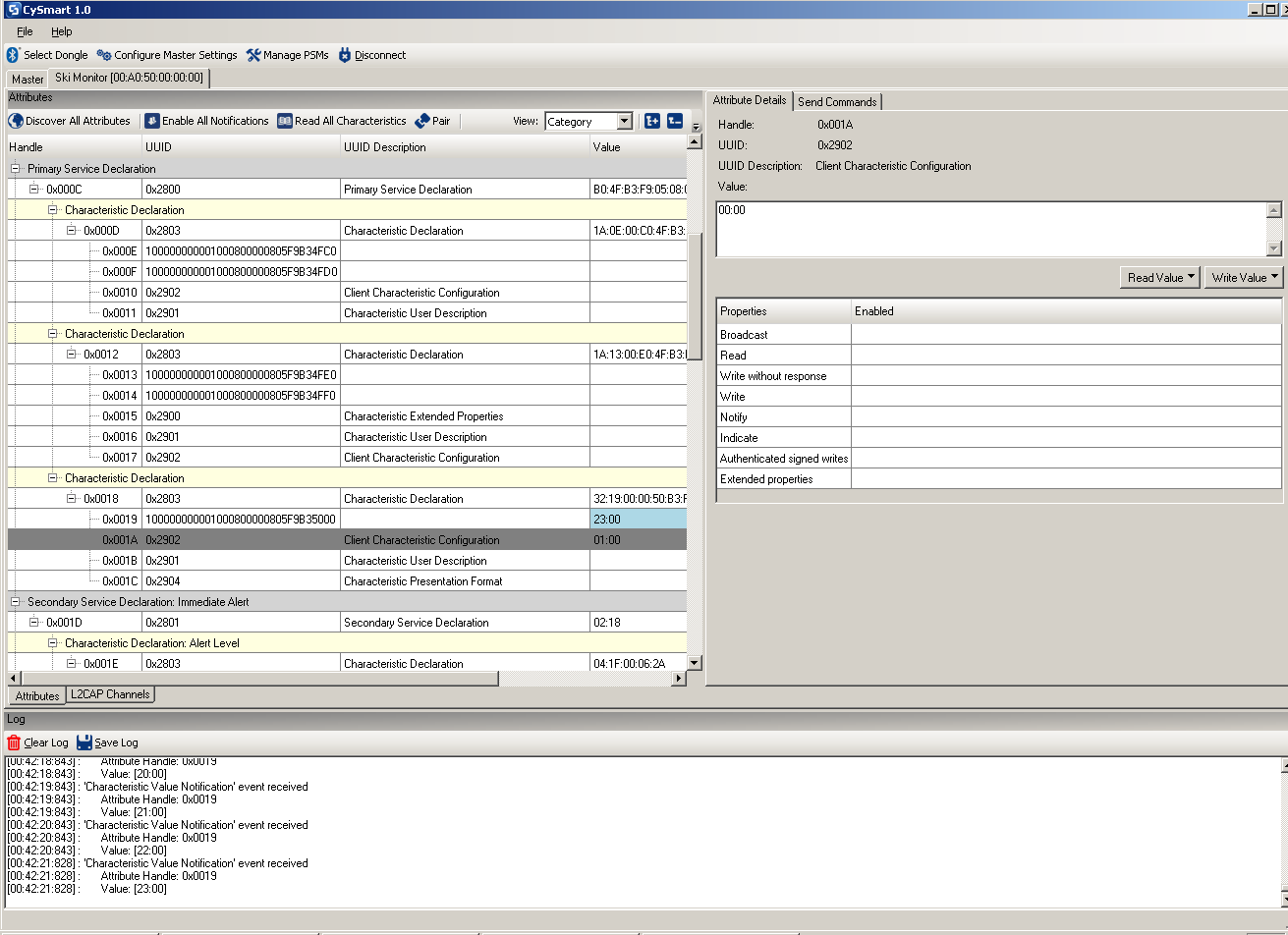Open the L2CAP Channels tab

click(x=110, y=694)
